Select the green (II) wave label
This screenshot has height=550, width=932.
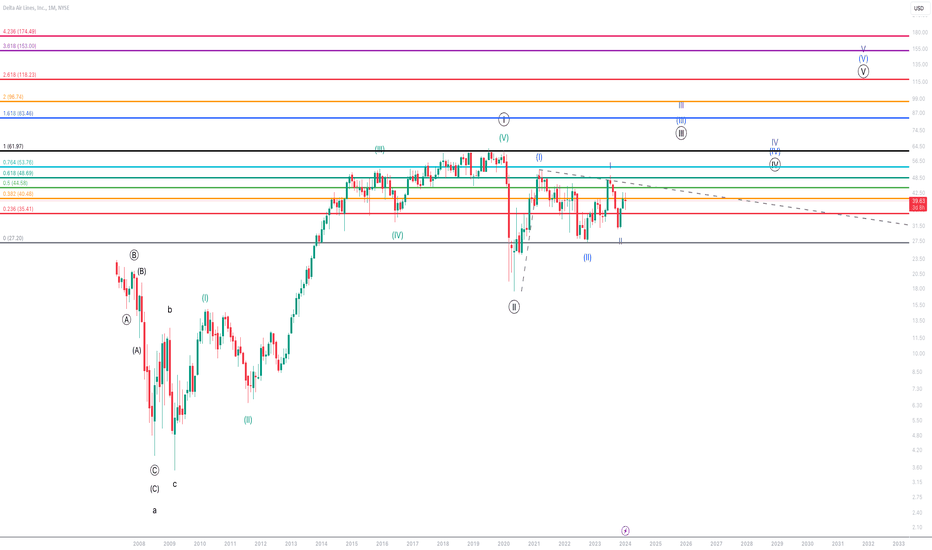248,420
